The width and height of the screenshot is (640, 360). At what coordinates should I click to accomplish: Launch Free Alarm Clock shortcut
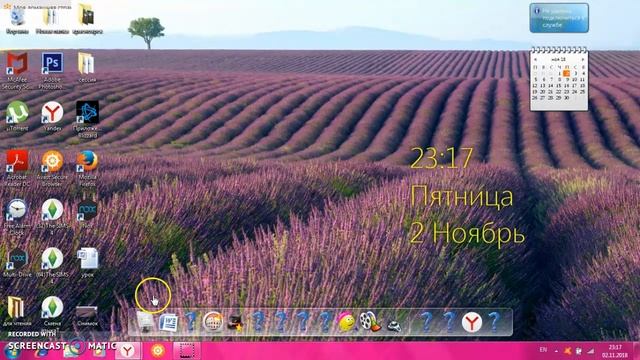(x=17, y=216)
